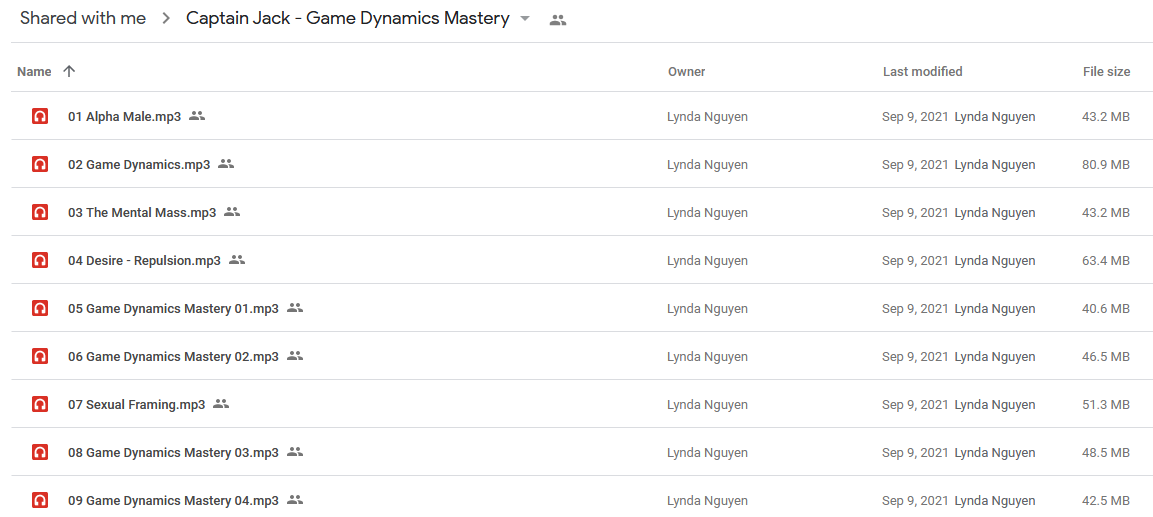Open the Captain Jack folder dropdown arrow

[524, 19]
